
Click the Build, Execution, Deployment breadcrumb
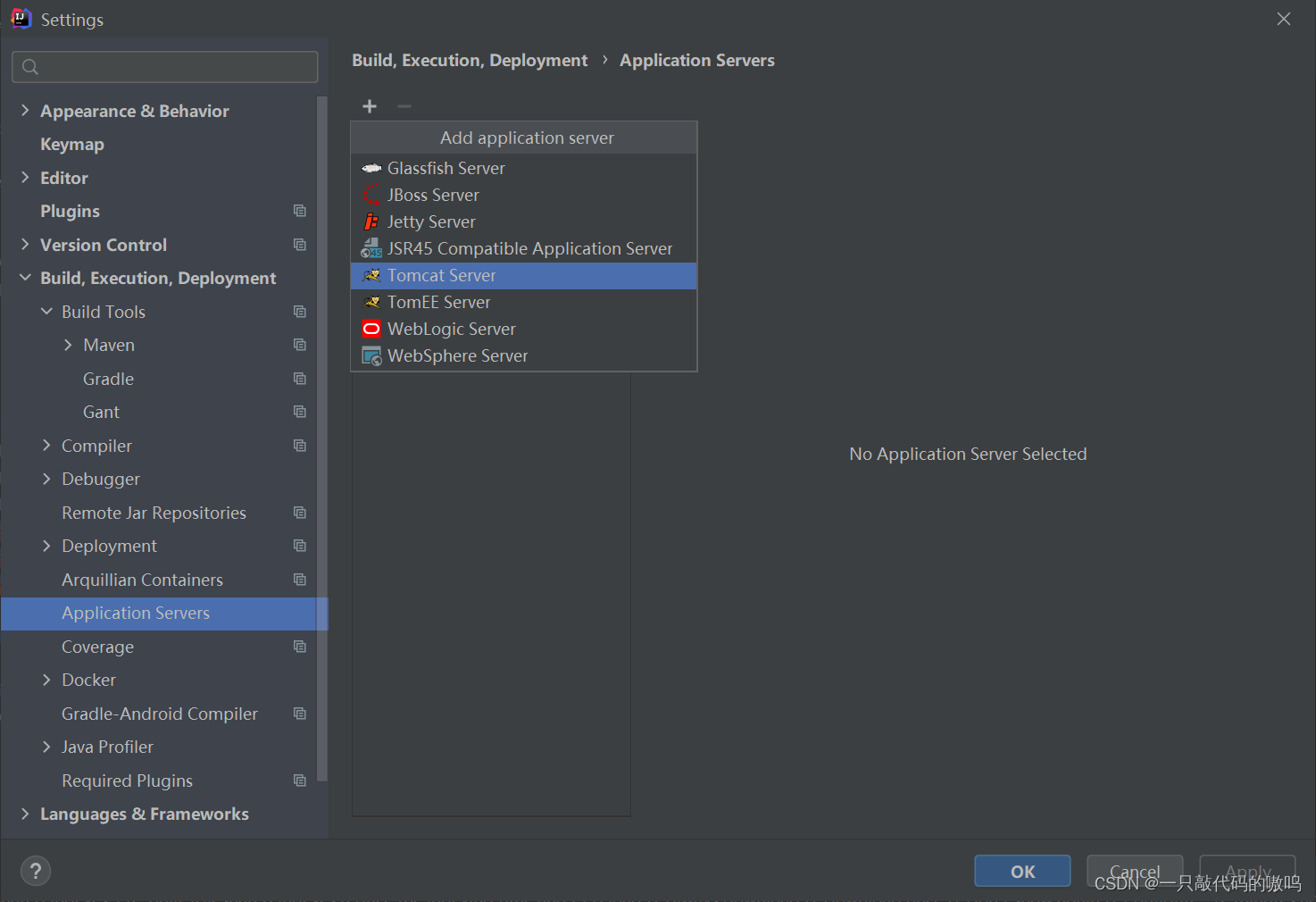(x=470, y=60)
